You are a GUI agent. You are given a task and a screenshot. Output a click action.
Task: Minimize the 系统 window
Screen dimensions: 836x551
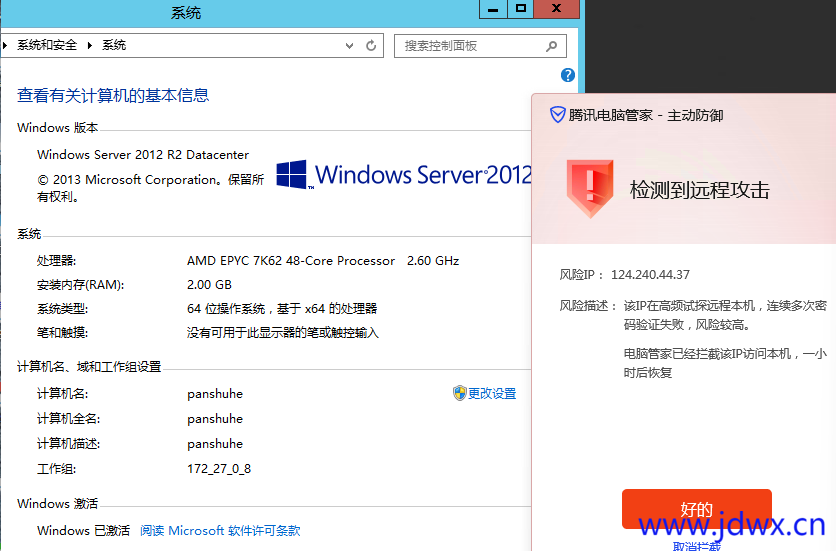tap(493, 9)
